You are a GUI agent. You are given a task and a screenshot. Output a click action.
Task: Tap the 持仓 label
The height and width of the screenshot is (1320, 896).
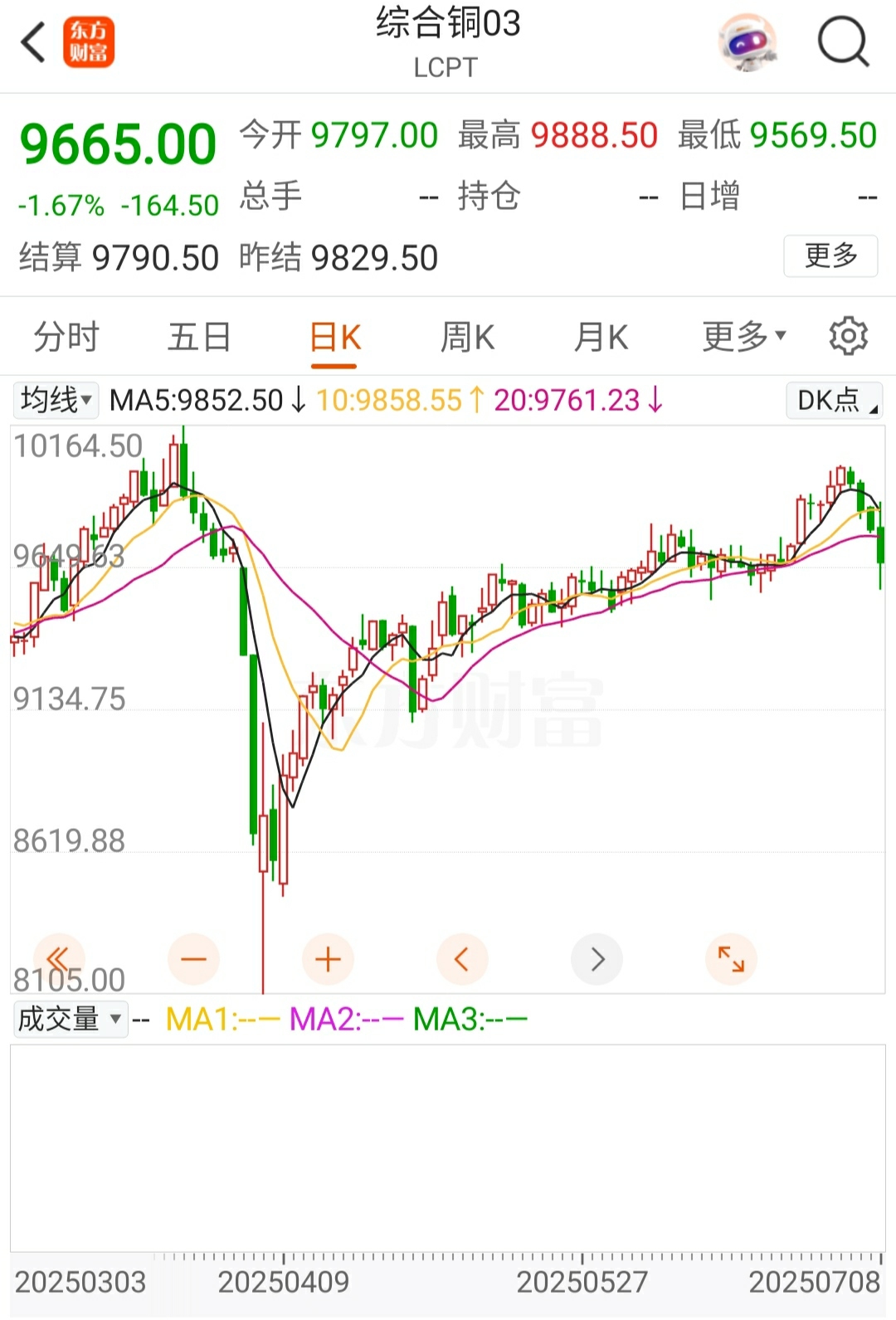tap(489, 197)
